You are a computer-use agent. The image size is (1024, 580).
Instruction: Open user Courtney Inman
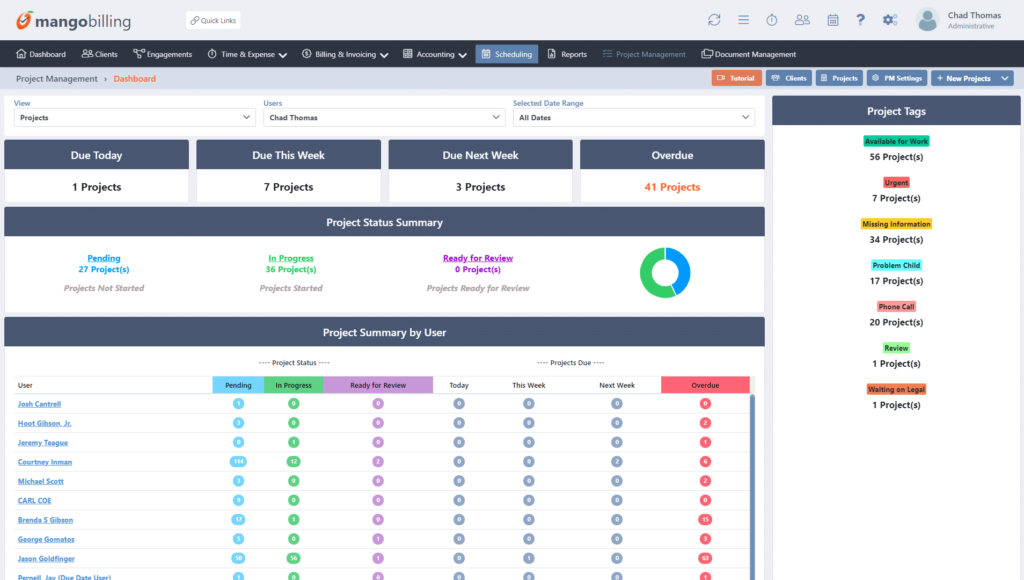click(45, 462)
